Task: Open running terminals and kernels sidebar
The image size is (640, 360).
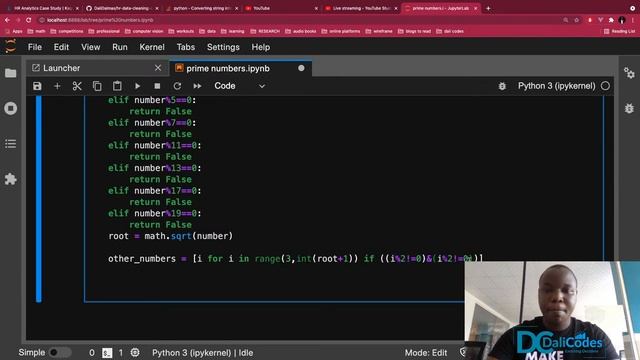Action: 11,109
